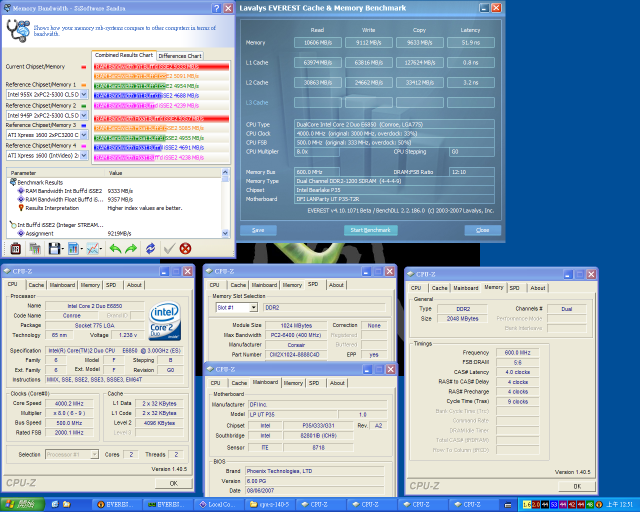
Task: Open the About tab in the CPU-Z SPD window
Action: click(x=336, y=285)
